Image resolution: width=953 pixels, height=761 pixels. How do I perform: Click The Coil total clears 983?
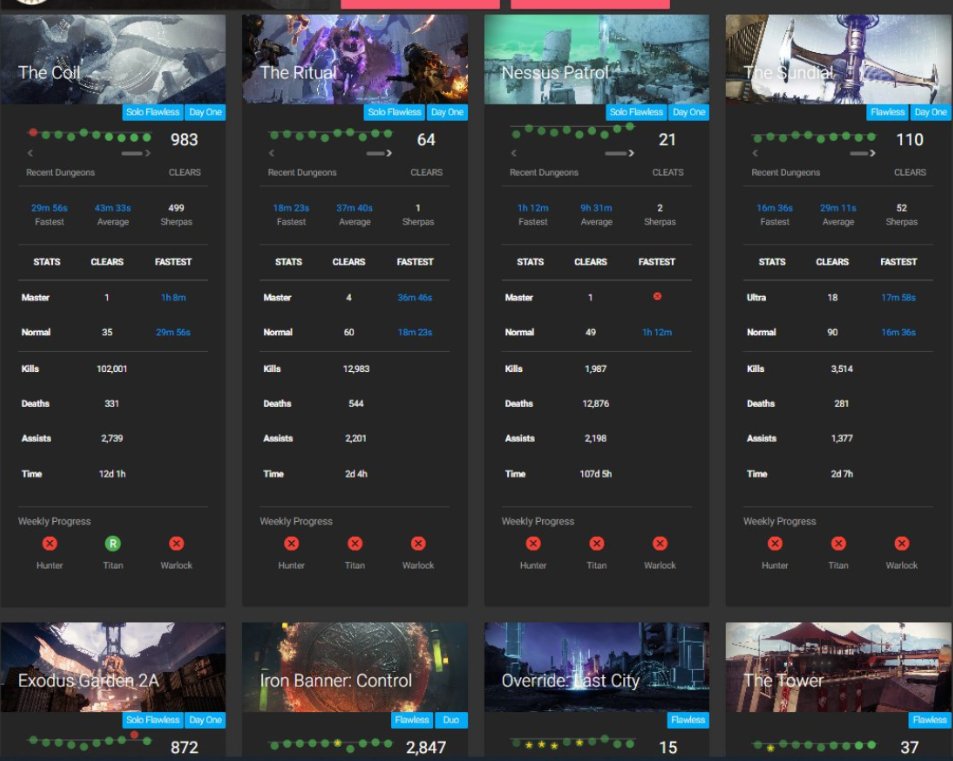point(184,140)
